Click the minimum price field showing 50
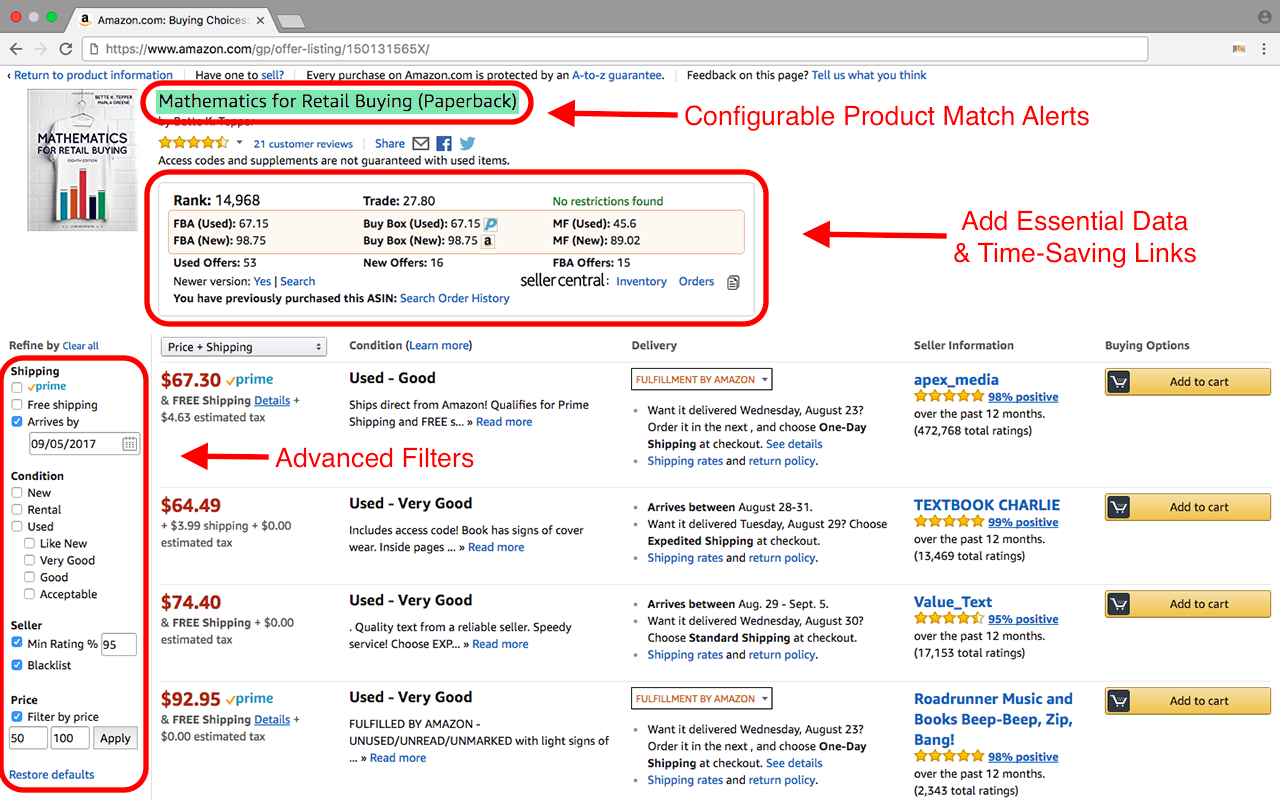The width and height of the screenshot is (1280, 800). tap(28, 738)
